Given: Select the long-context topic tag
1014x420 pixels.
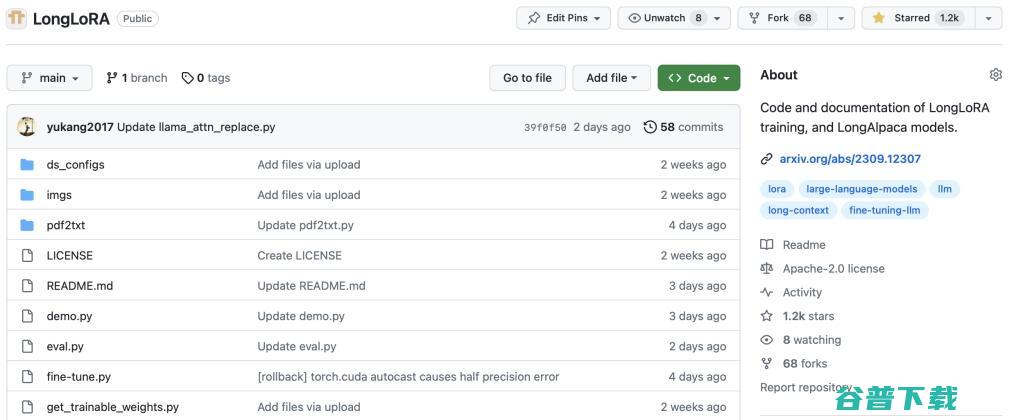Looking at the screenshot, I should click(798, 210).
